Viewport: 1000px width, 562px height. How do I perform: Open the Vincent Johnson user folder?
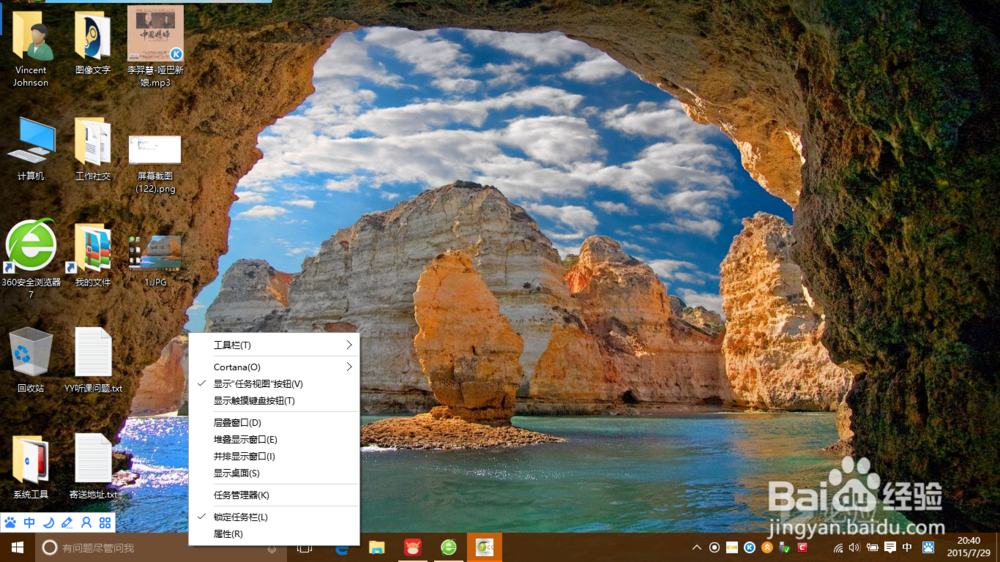(31, 48)
